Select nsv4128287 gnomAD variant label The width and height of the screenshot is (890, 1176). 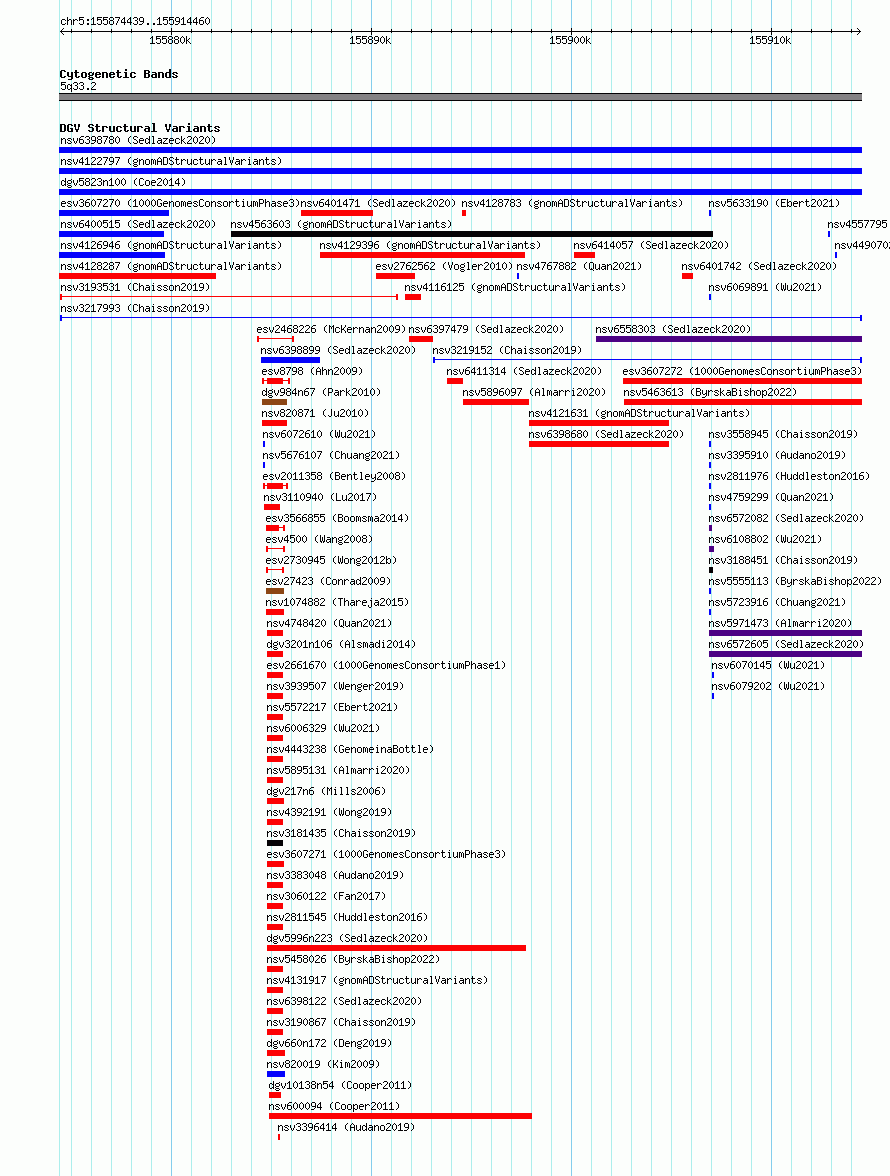tap(171, 266)
